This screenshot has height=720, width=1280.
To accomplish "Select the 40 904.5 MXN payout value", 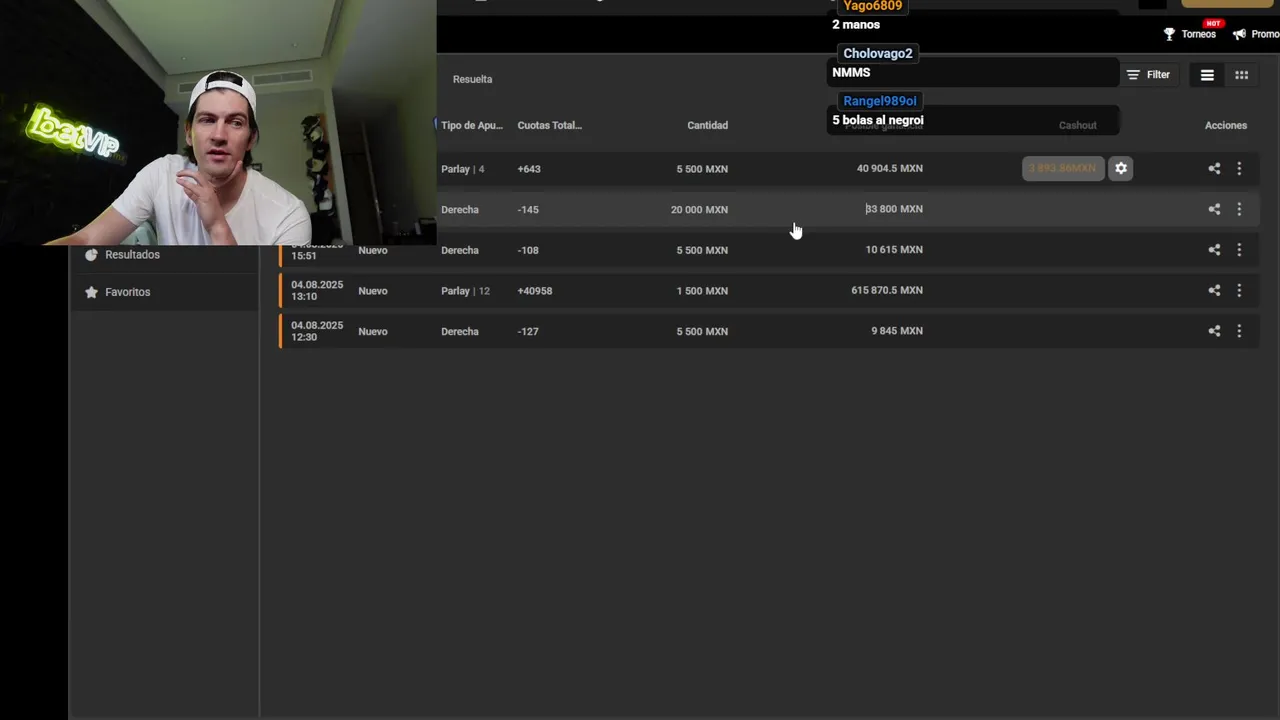I will pyautogui.click(x=890, y=168).
